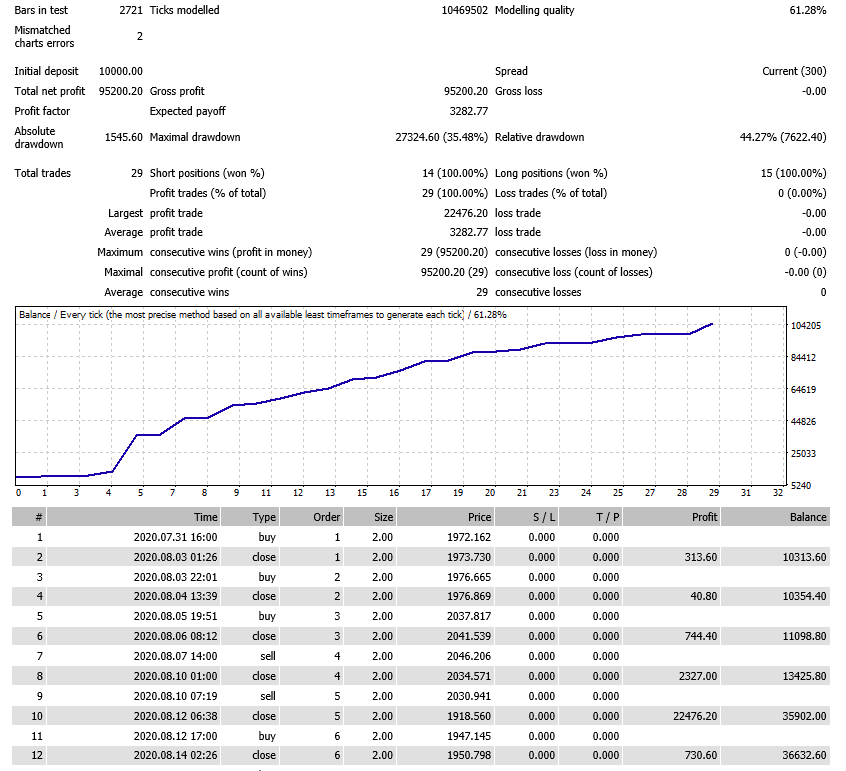Image resolution: width=846 pixels, height=771 pixels.
Task: Click the price 1918.560 in row 10
Action: [469, 716]
